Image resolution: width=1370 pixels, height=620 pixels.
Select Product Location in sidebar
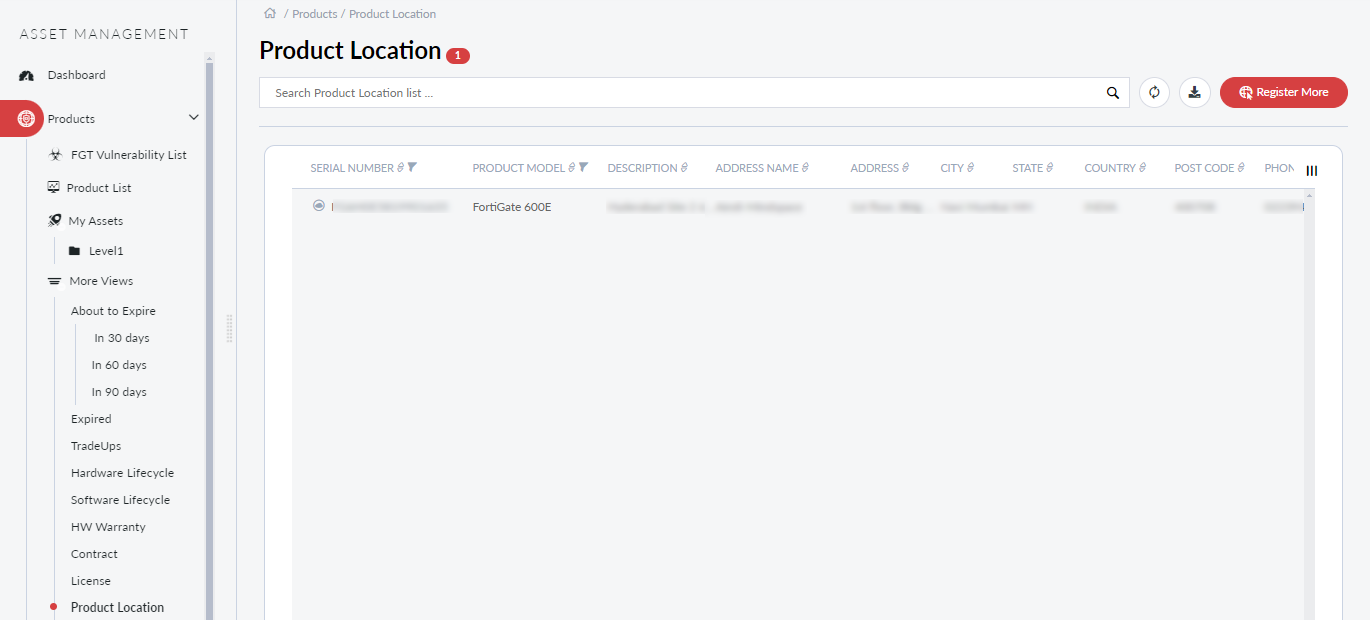coord(117,607)
